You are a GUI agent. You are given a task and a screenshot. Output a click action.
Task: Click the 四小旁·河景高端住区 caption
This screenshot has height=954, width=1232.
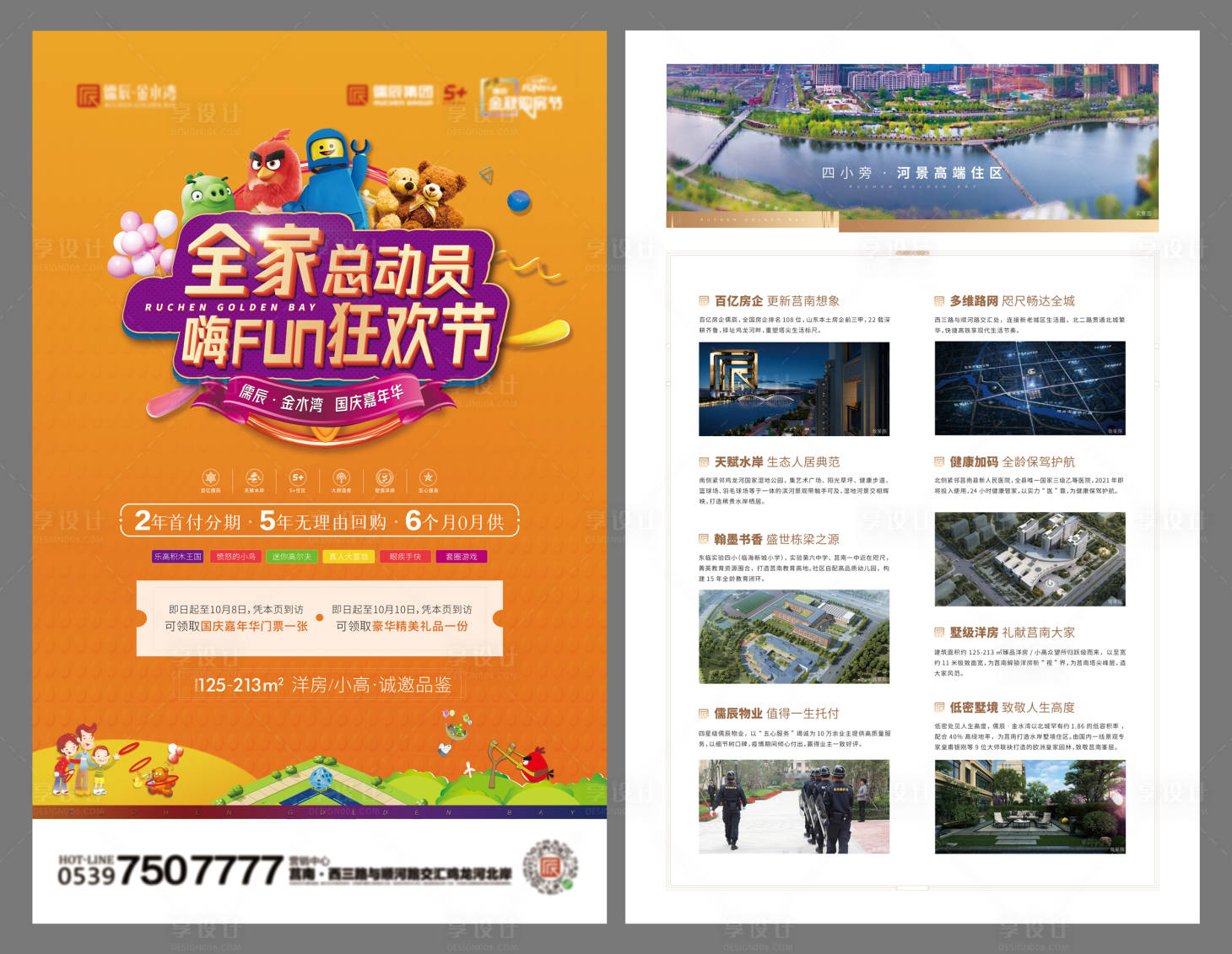pos(912,173)
